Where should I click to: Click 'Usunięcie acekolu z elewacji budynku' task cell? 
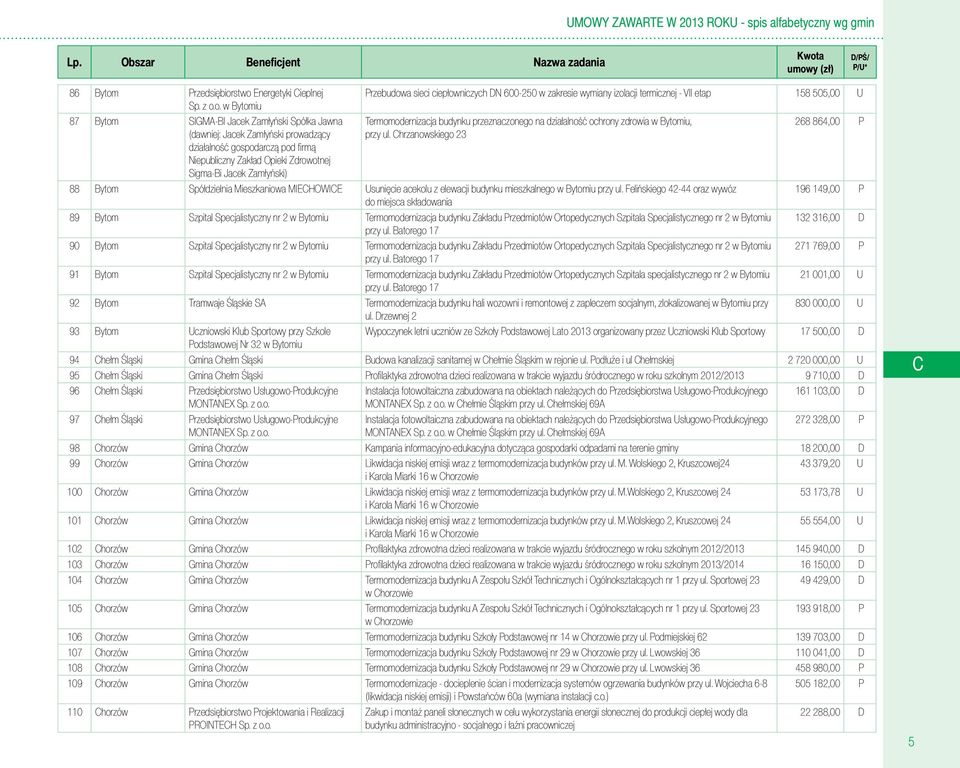tap(569, 195)
